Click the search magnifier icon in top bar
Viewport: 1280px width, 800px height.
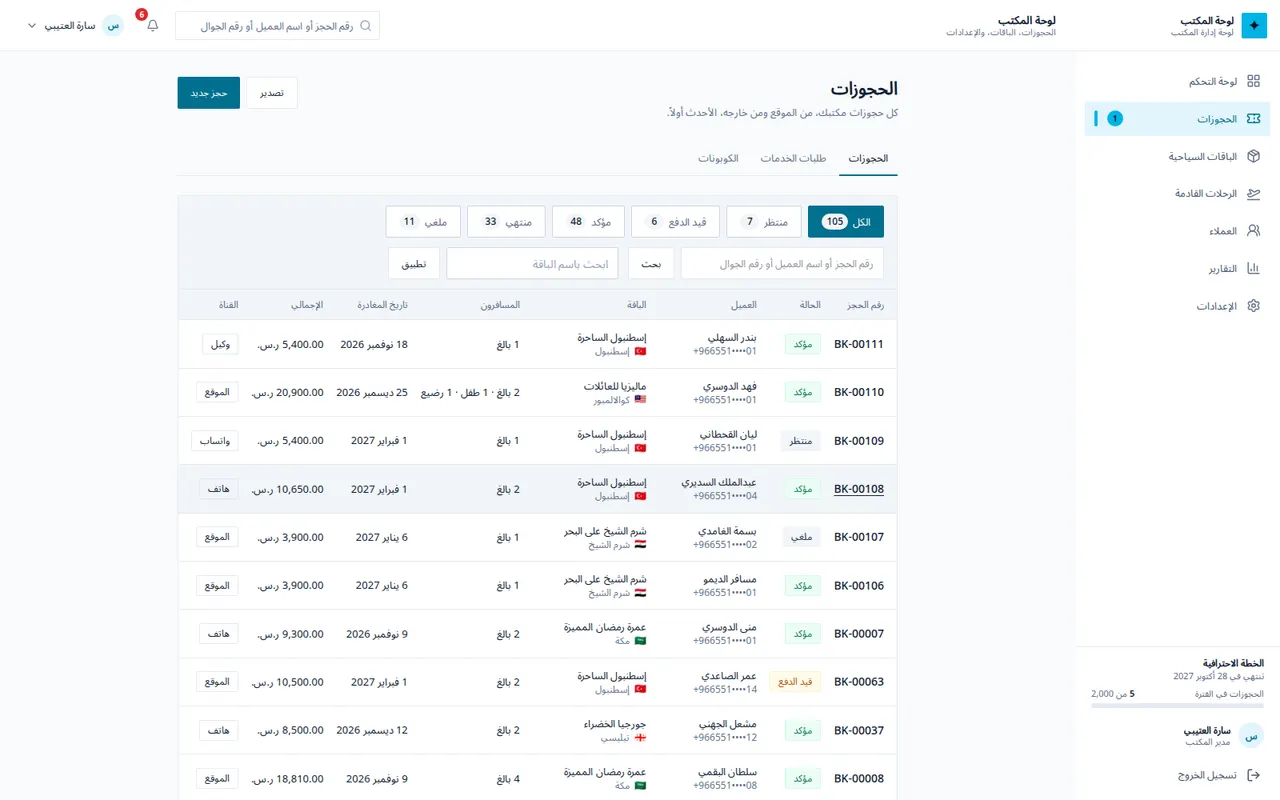click(366, 26)
